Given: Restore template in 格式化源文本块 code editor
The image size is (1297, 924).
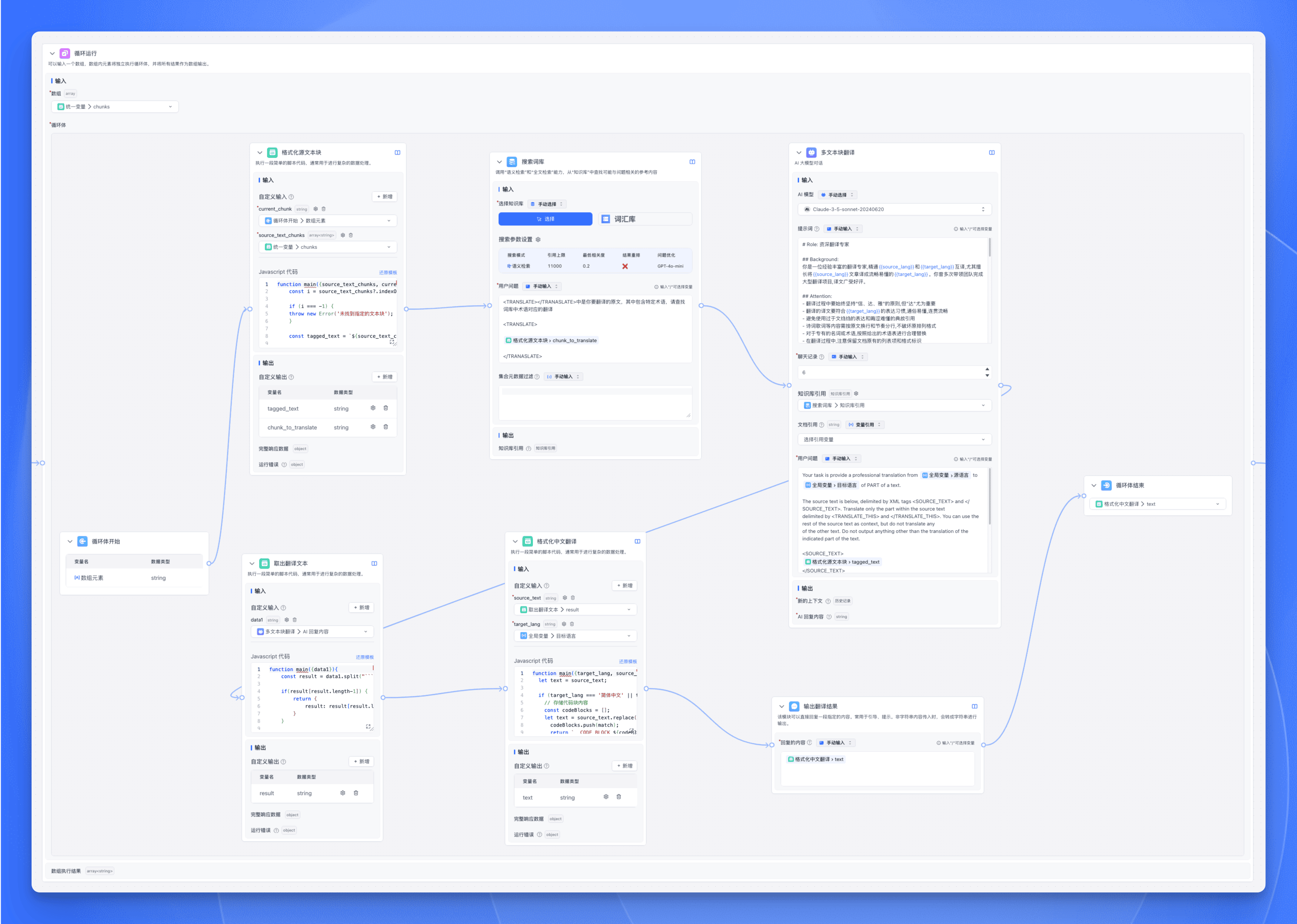Looking at the screenshot, I should [388, 272].
